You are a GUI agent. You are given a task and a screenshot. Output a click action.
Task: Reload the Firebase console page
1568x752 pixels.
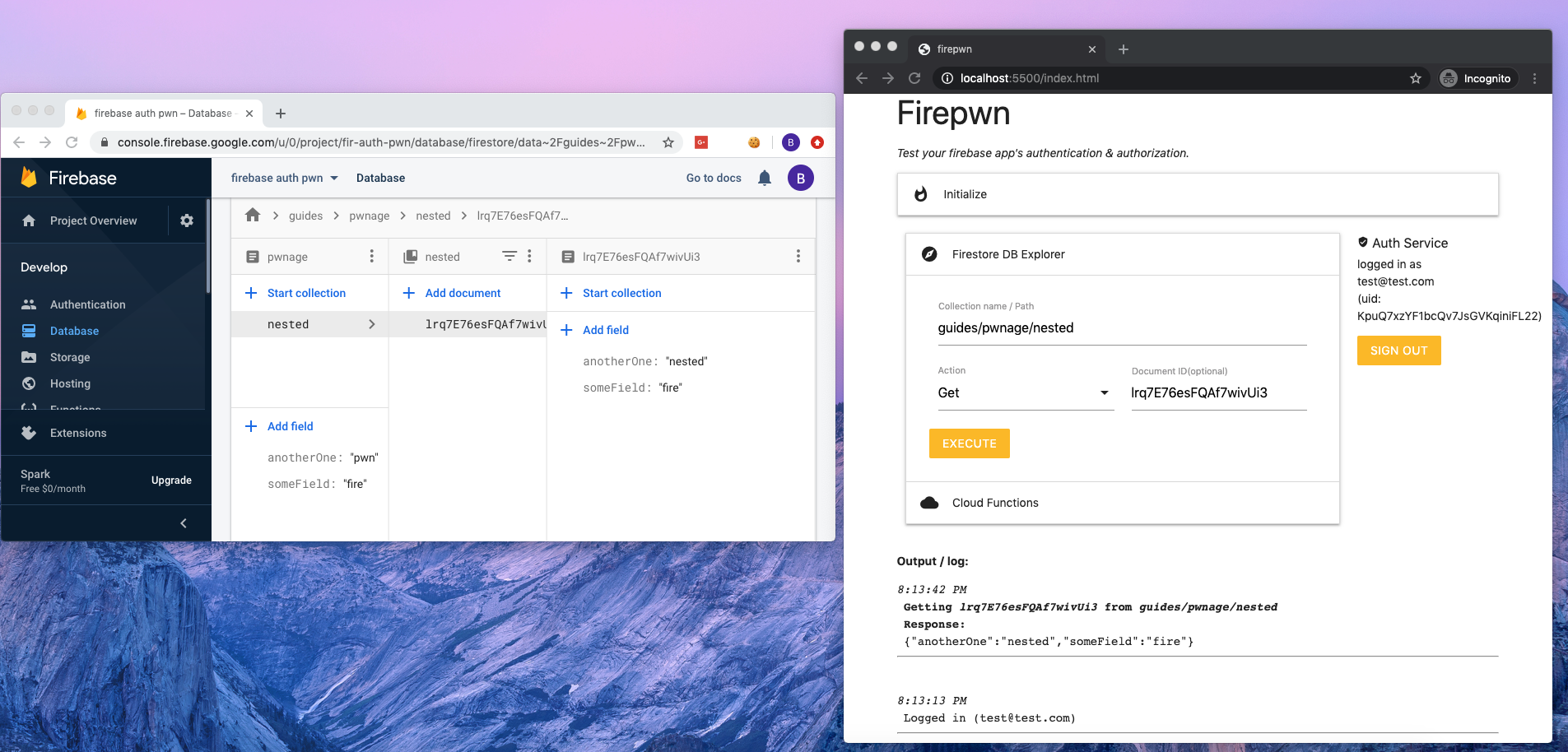click(x=72, y=142)
